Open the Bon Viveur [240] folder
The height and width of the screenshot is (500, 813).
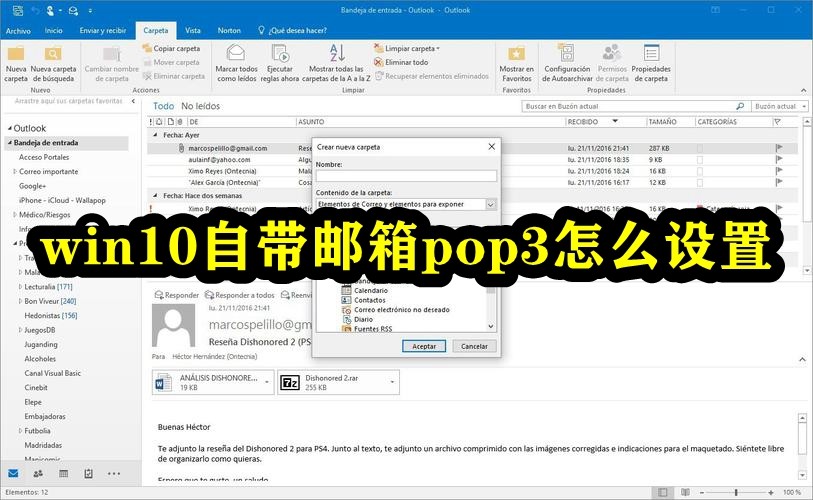pos(50,301)
